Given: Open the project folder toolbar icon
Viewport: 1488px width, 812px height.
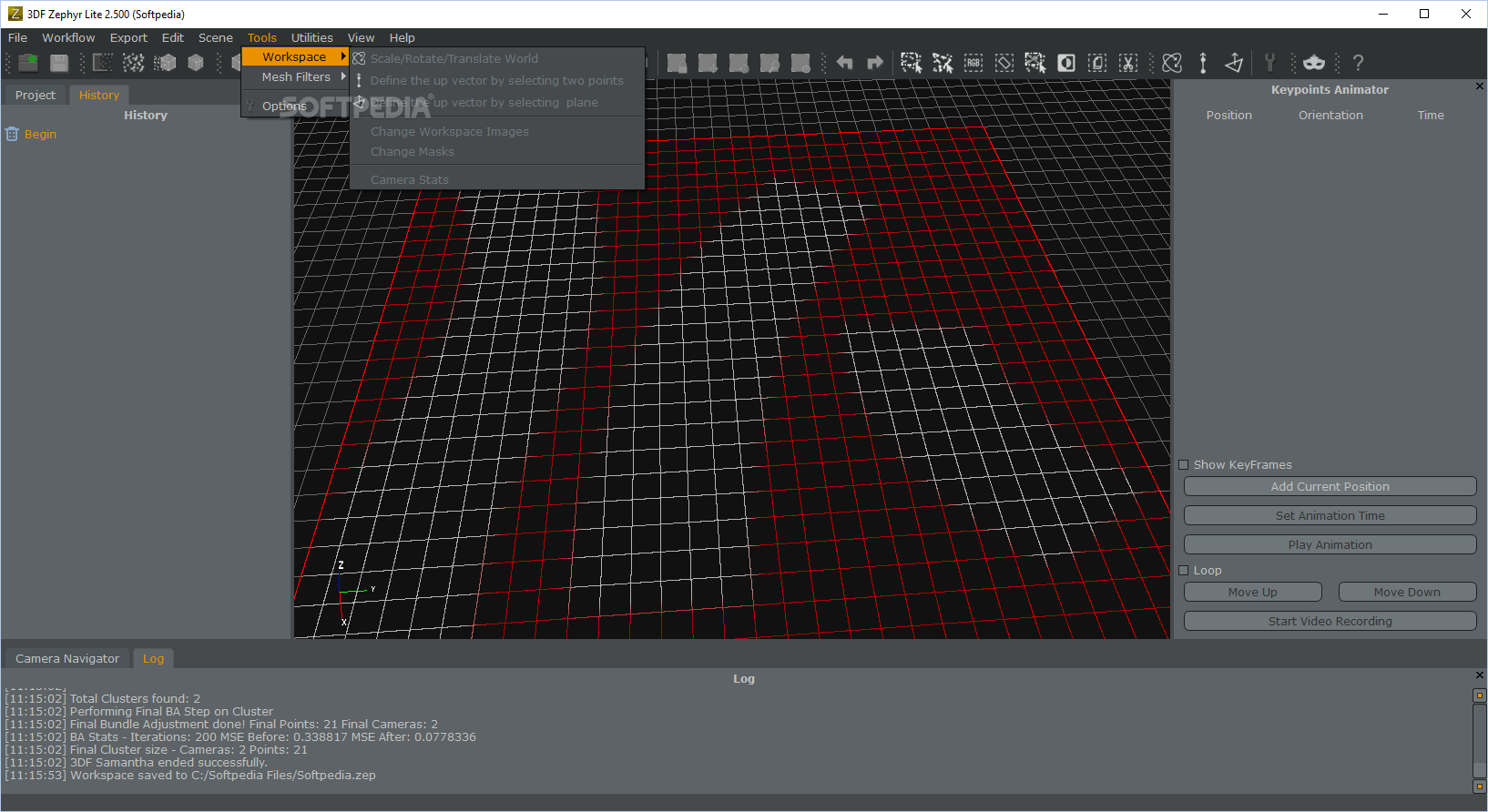Looking at the screenshot, I should point(28,63).
